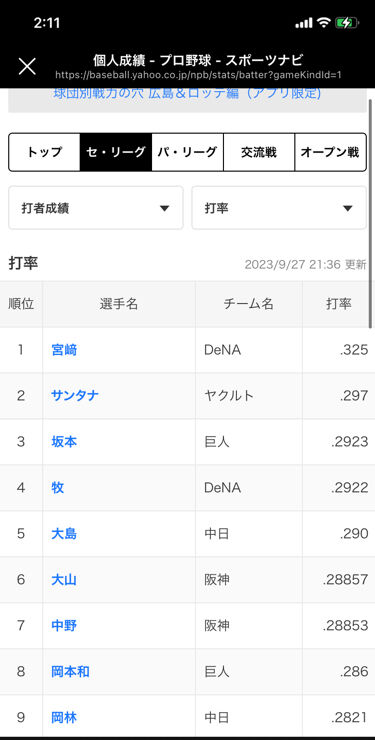Open player サンタナ link

(x=75, y=395)
